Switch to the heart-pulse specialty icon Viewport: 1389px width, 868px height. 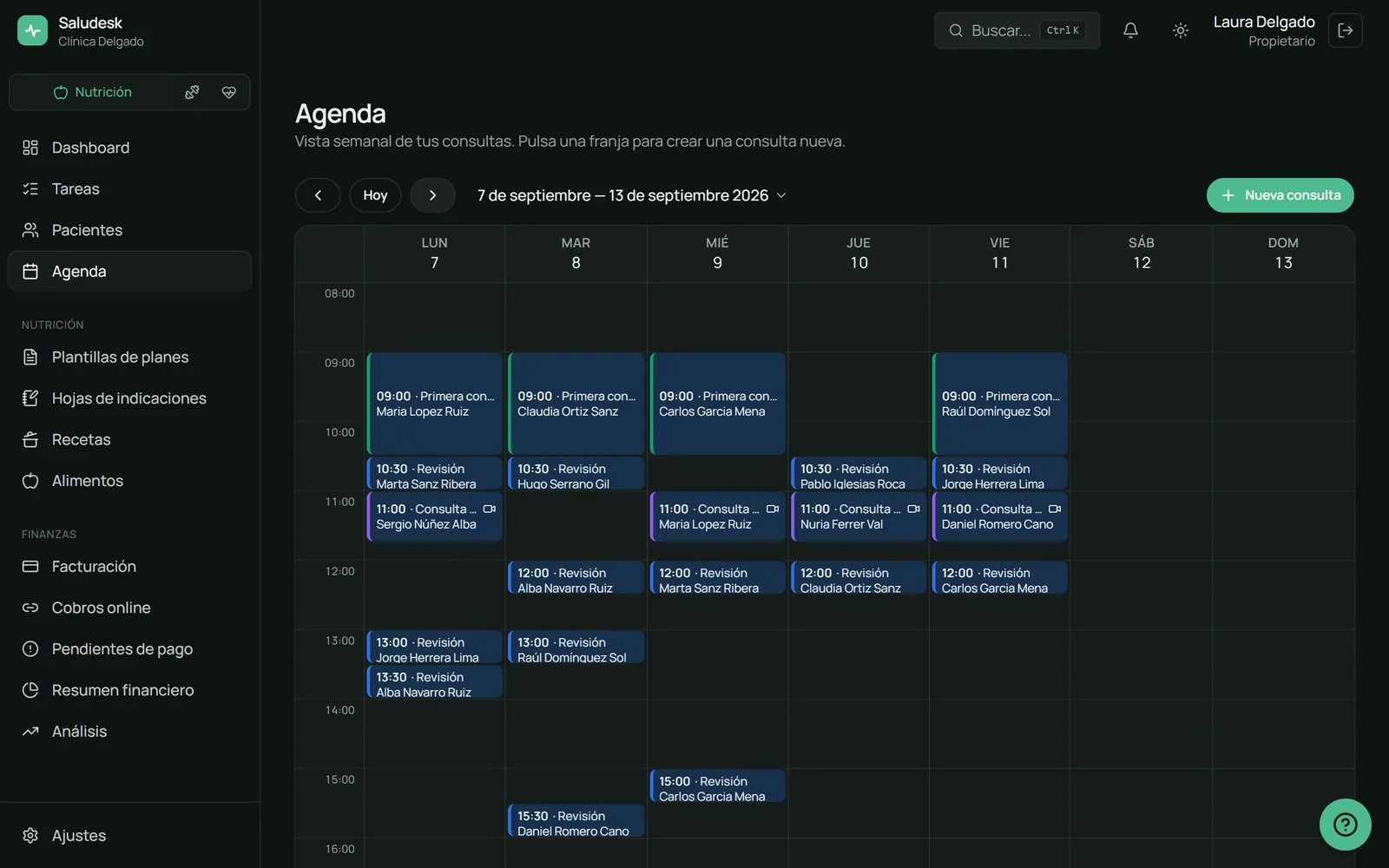(x=229, y=92)
